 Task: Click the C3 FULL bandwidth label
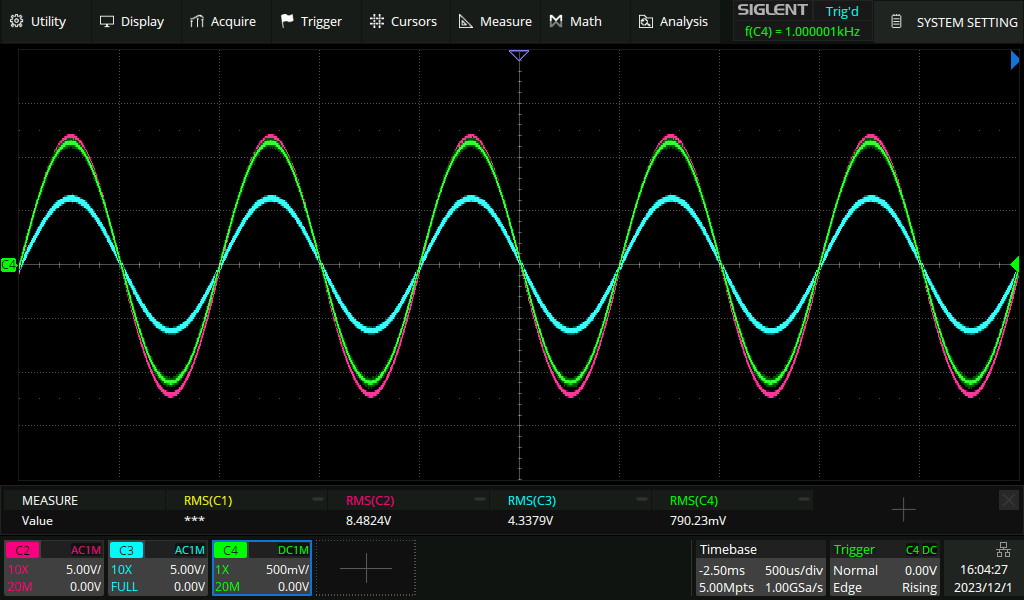pos(124,586)
